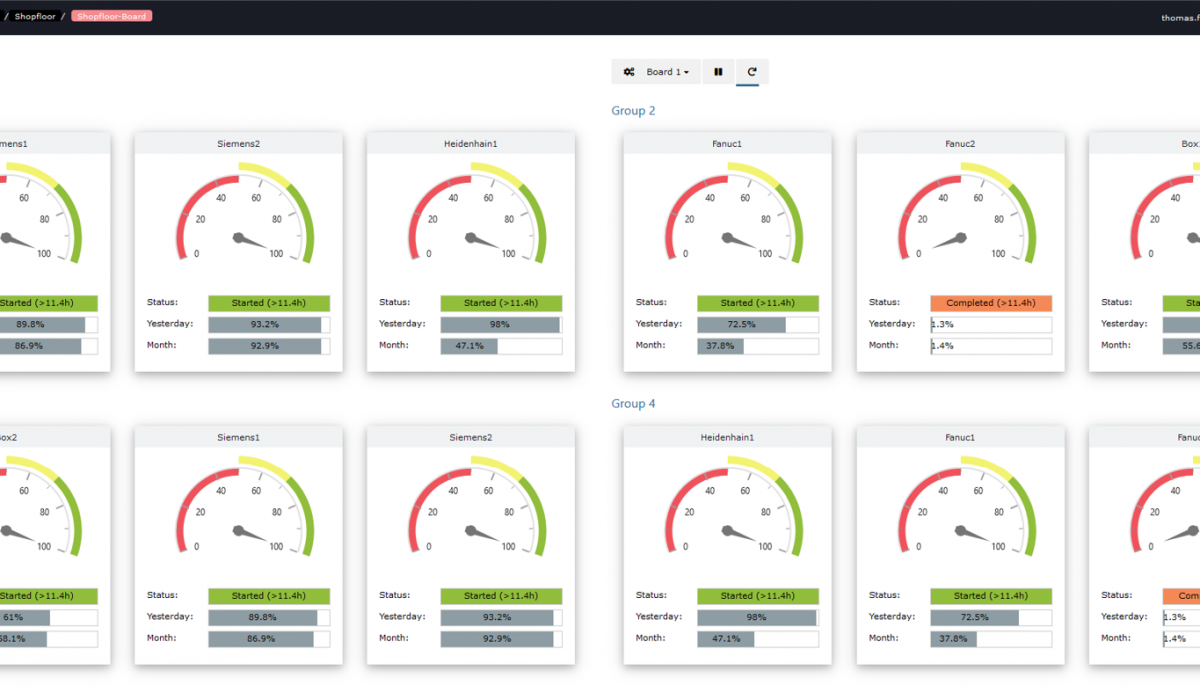This screenshot has height=700, width=1200.
Task: Click the Started status on Group 4 Heidenhain1
Action: (x=758, y=596)
